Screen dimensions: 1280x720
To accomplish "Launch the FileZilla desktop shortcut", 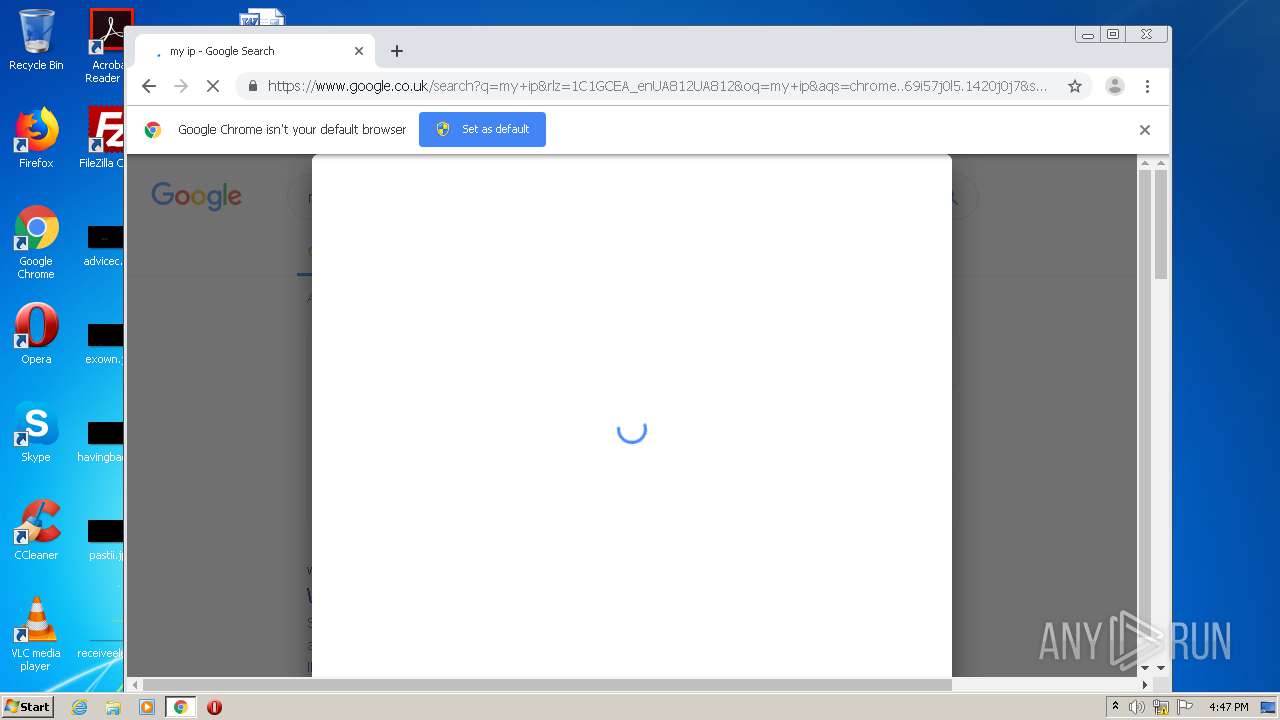I will pos(104,138).
